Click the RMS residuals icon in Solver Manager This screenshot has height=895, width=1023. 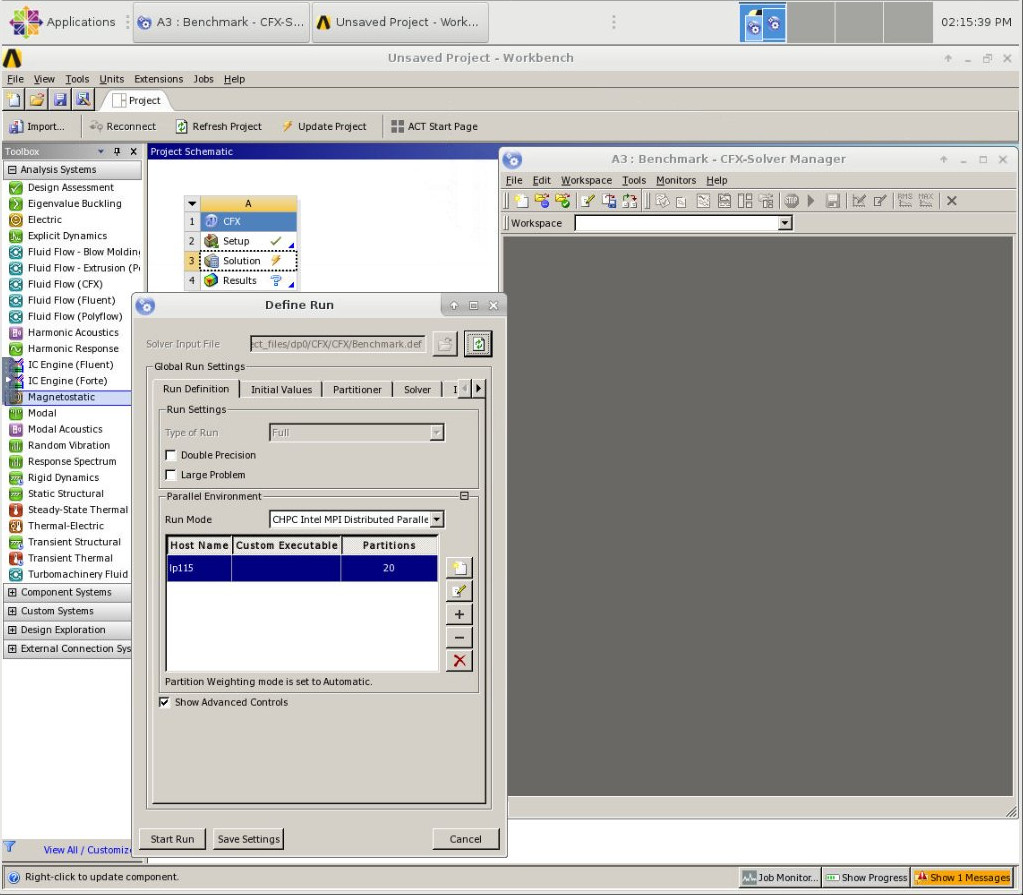[x=905, y=201]
